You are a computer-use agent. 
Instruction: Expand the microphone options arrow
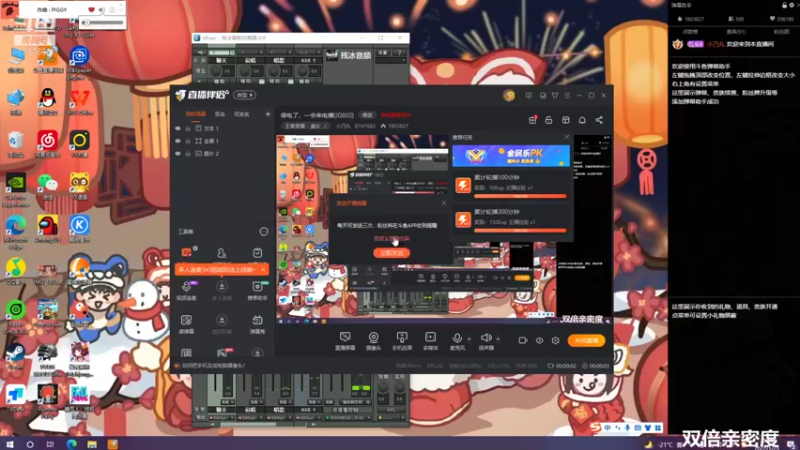point(469,339)
